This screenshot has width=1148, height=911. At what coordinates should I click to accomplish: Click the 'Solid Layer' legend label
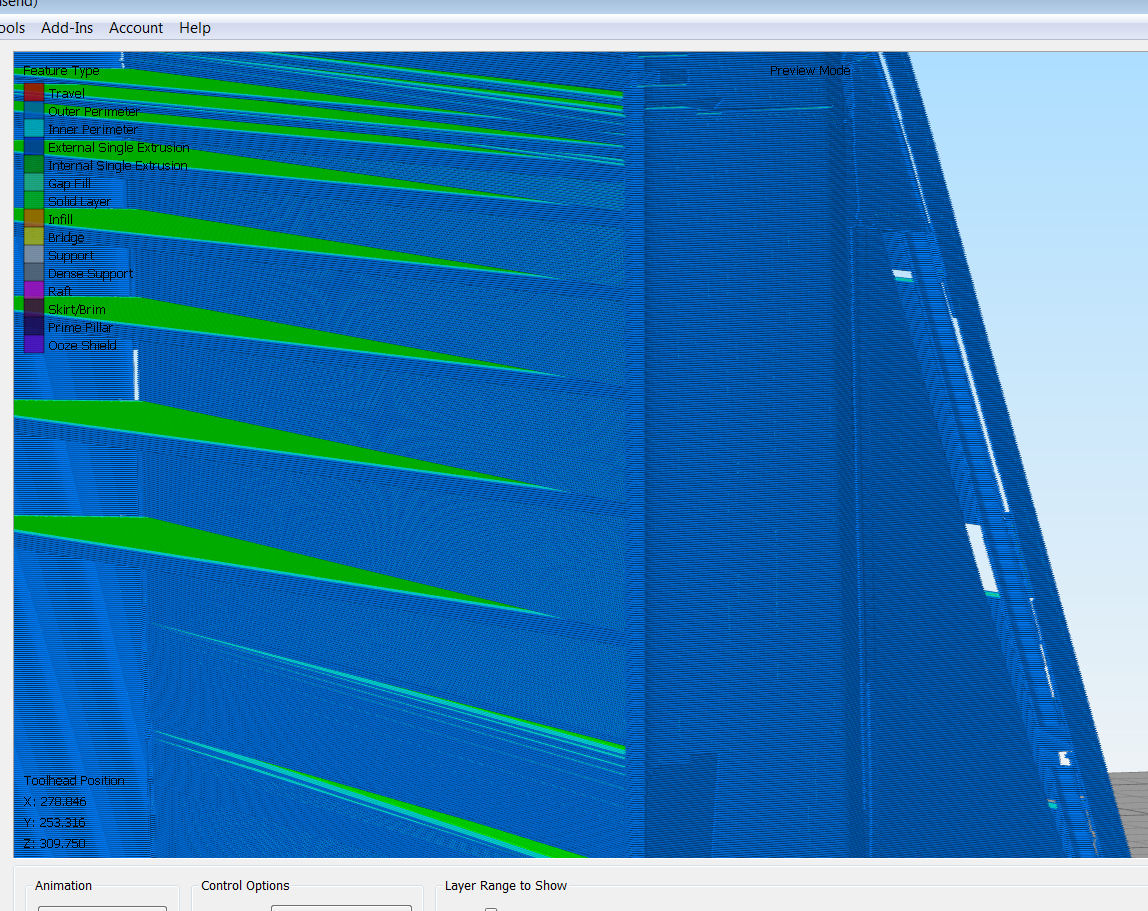pos(80,201)
